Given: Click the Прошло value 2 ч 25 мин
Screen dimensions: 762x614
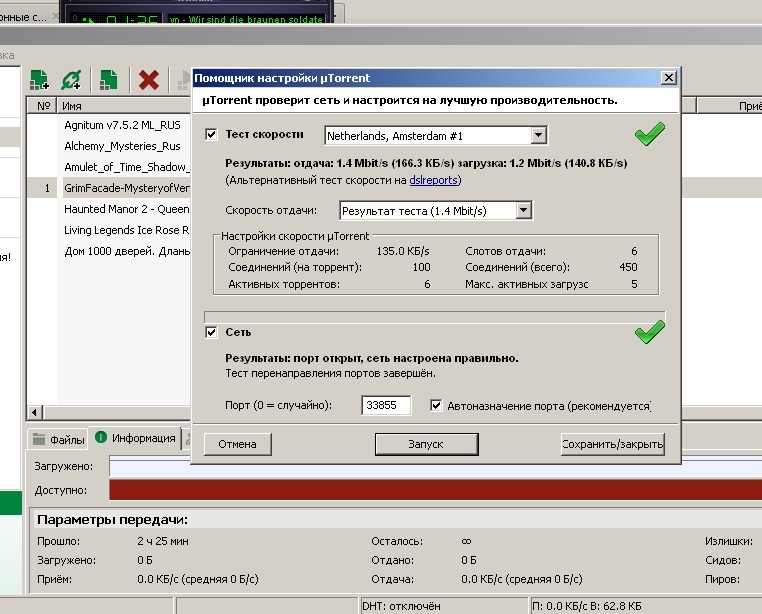Looking at the screenshot, I should click(163, 541).
